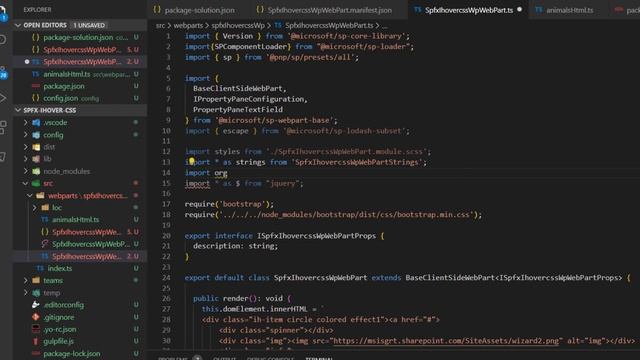Open the DEBUG CONSOLE panel tab
Image resolution: width=640 pixels, height=360 pixels.
(270, 358)
